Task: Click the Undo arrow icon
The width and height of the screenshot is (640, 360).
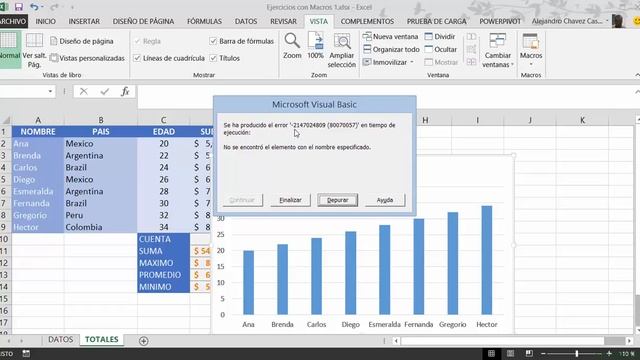Action: coord(34,7)
